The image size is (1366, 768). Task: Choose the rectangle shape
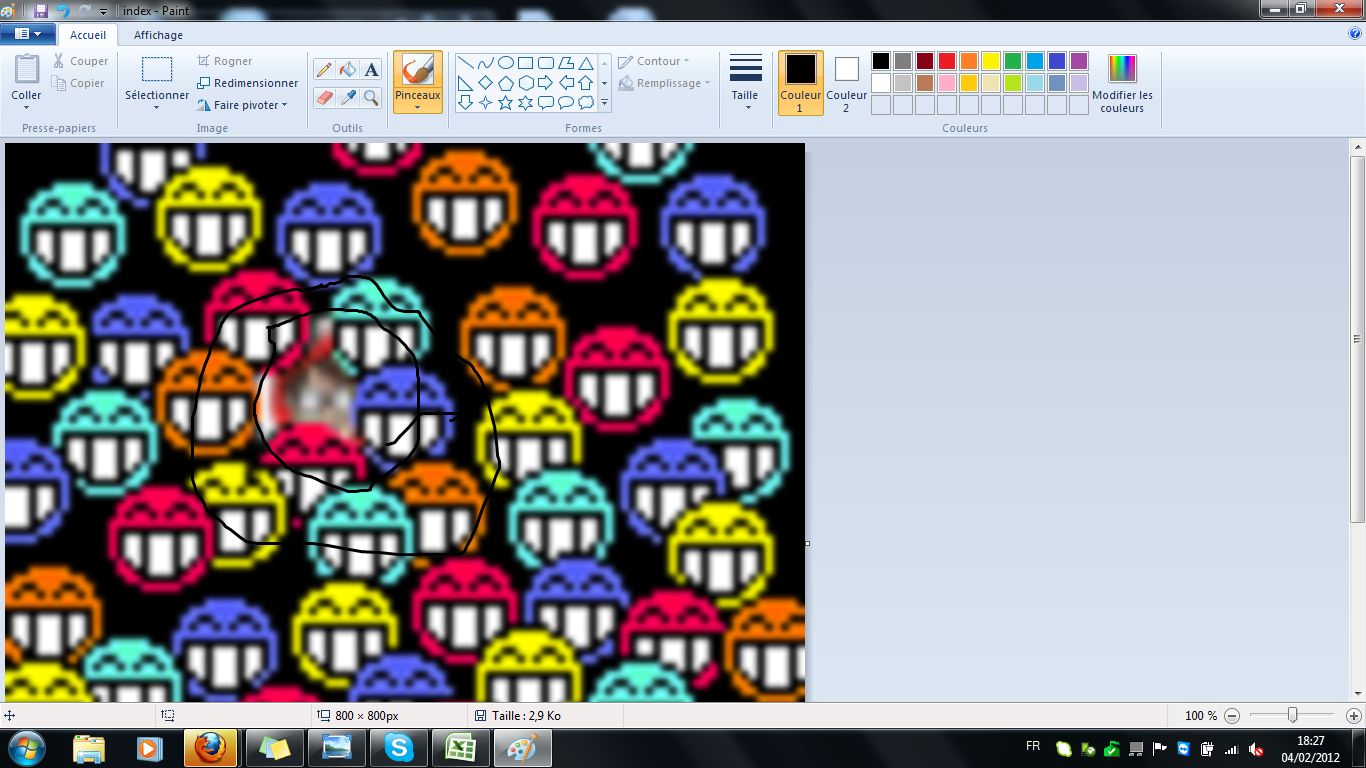click(x=525, y=63)
